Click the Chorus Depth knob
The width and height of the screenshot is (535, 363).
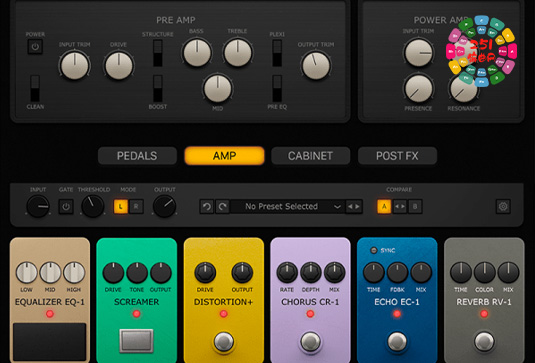pyautogui.click(x=310, y=273)
